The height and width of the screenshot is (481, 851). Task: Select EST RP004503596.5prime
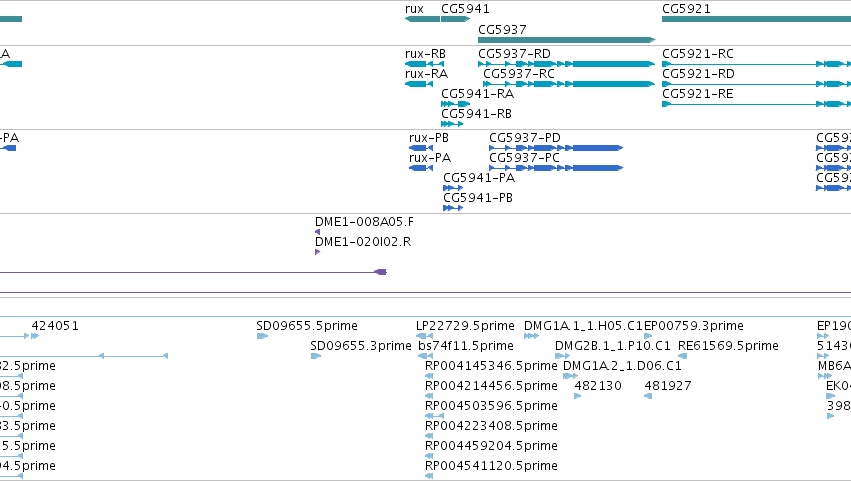pyautogui.click(x=491, y=406)
